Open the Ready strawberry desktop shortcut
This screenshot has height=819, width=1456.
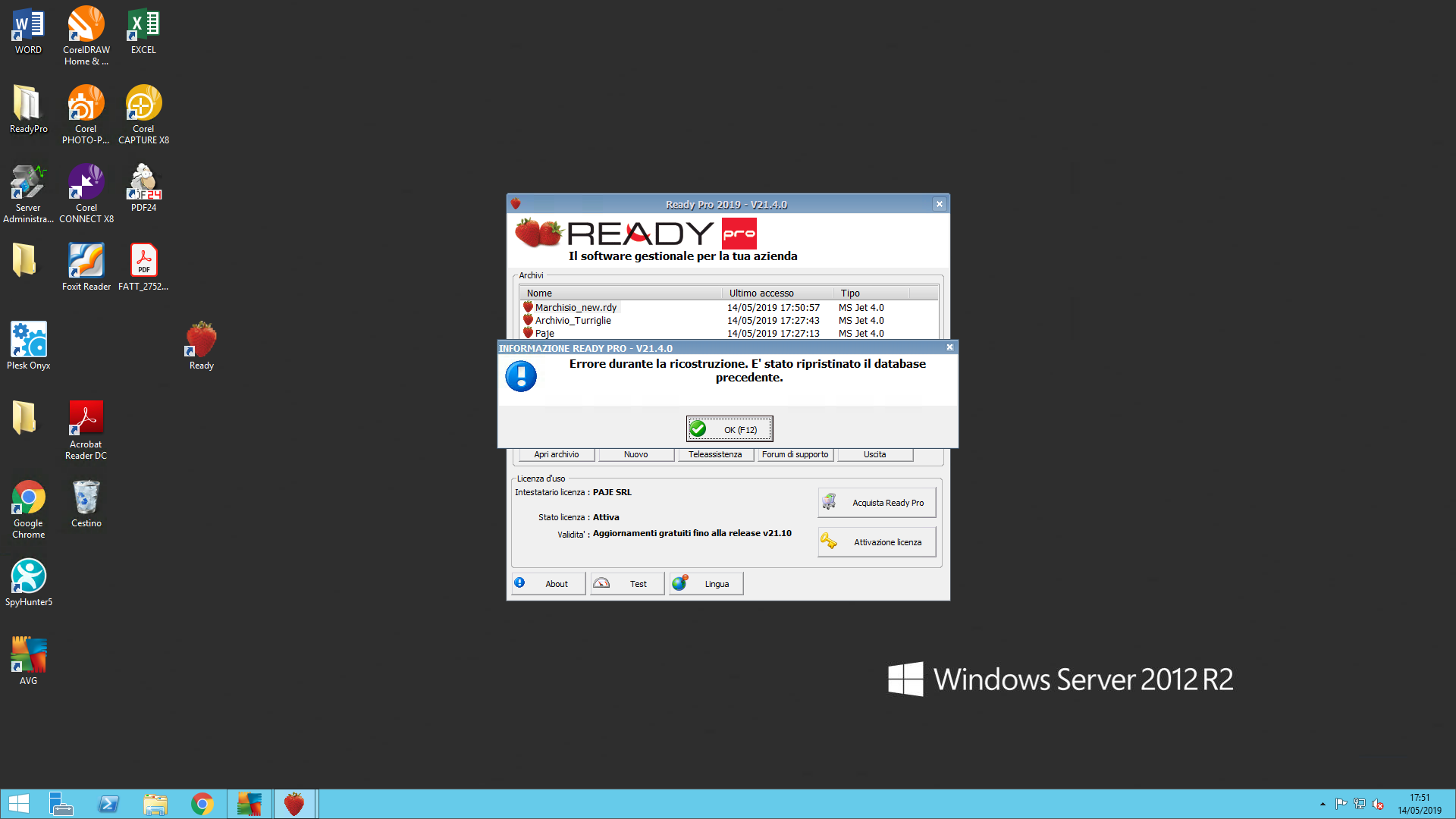click(201, 347)
